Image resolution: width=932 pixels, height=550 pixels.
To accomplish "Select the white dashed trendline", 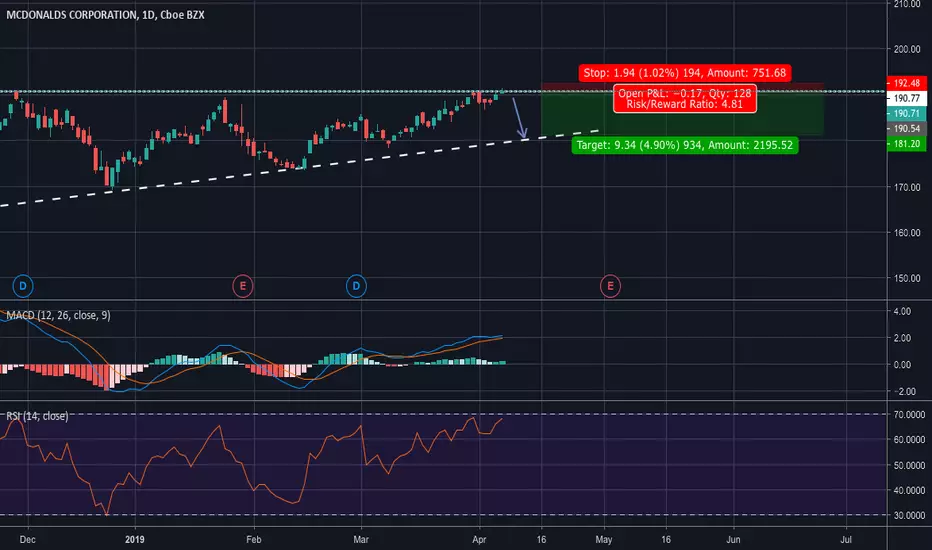I will [300, 168].
